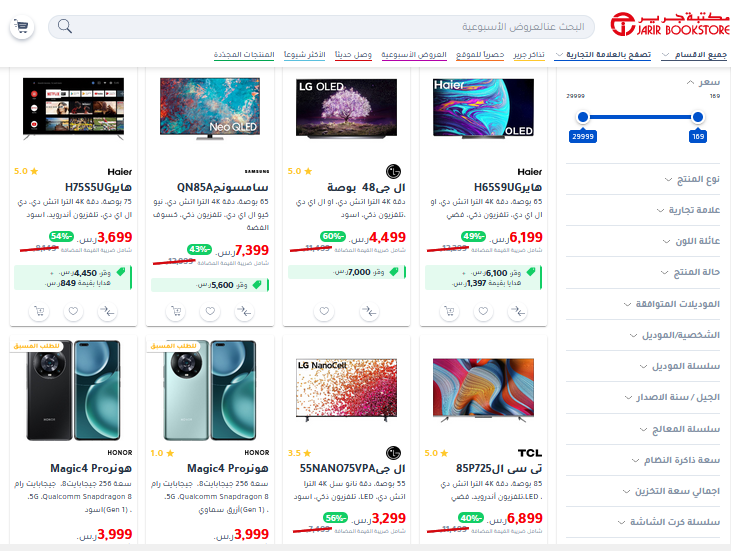
Task: Open the ال جي 48 بوصة product title
Action: tap(366, 187)
